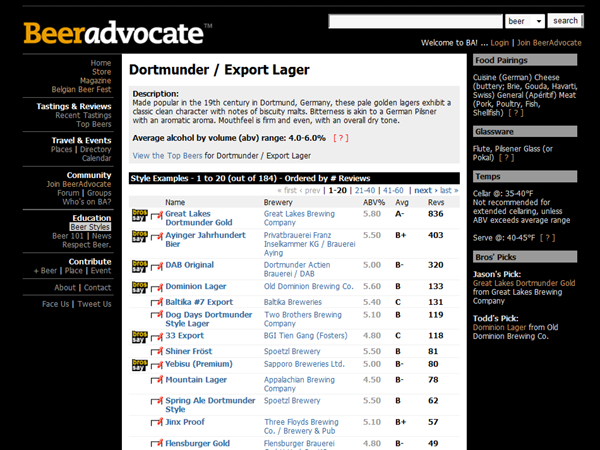Go to Home in sidebar
600x450 pixels.
click(x=101, y=63)
